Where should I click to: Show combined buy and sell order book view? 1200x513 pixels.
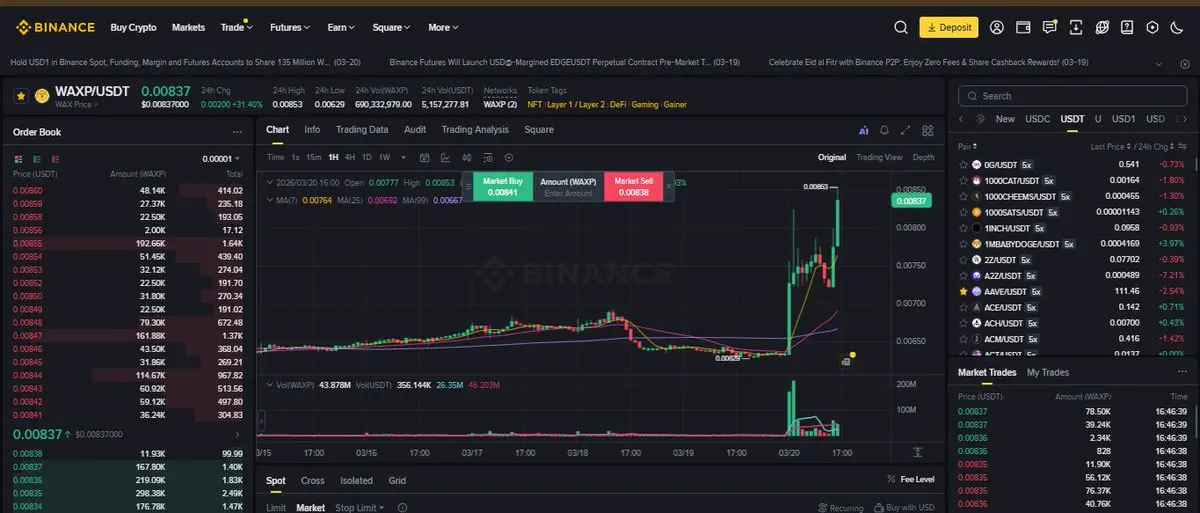pos(18,158)
